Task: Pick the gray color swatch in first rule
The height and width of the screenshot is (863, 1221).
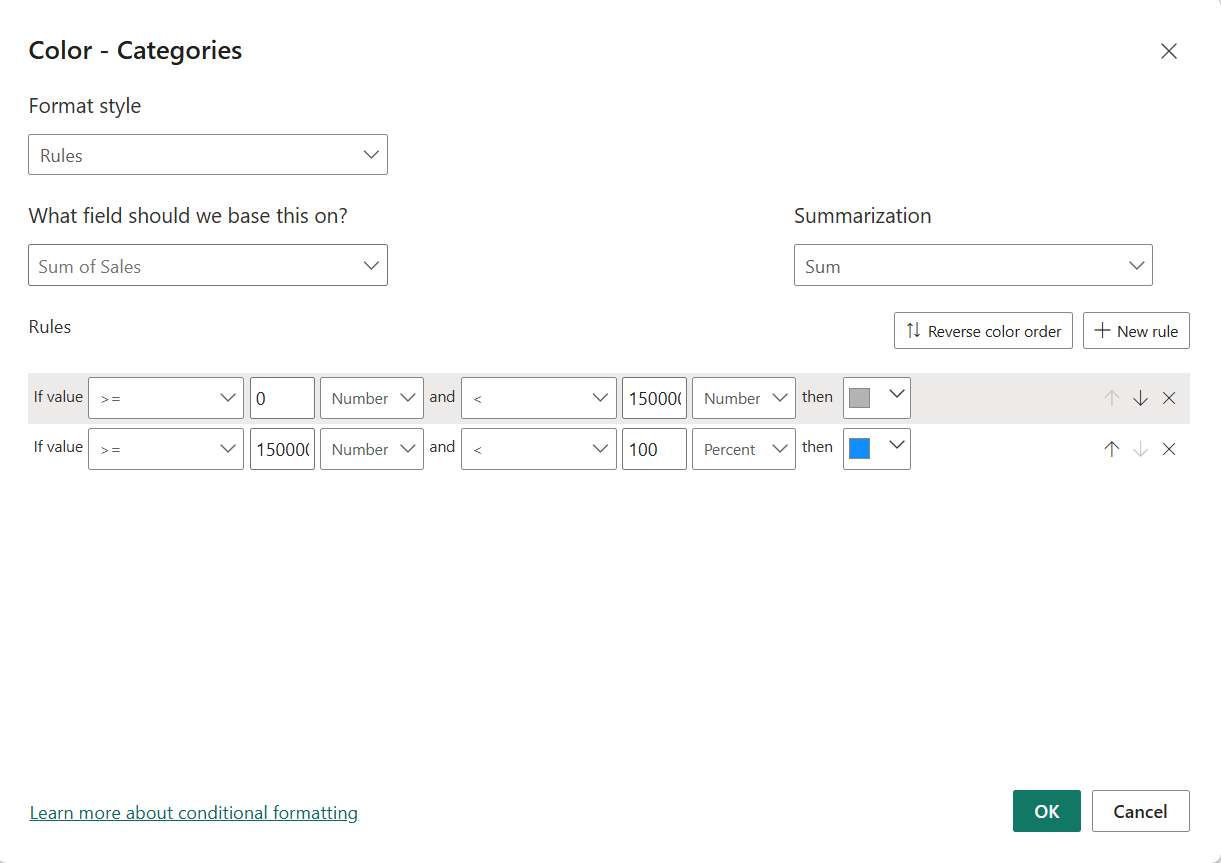Action: click(x=859, y=398)
